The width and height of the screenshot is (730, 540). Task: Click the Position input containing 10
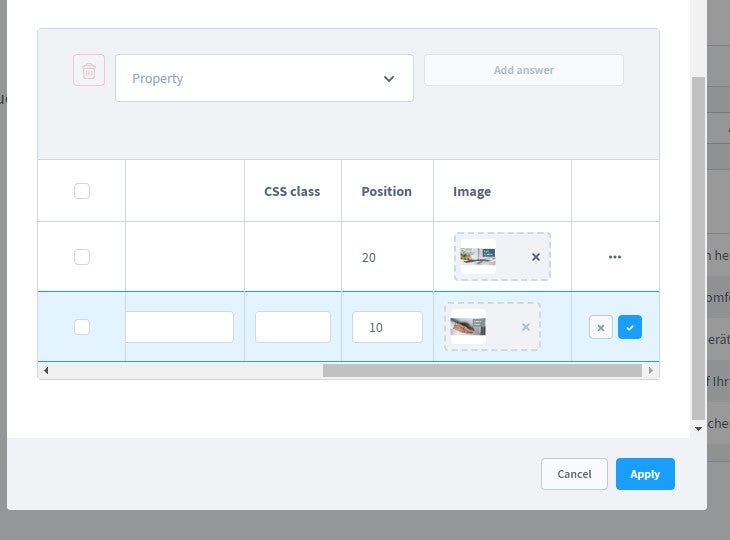point(387,327)
